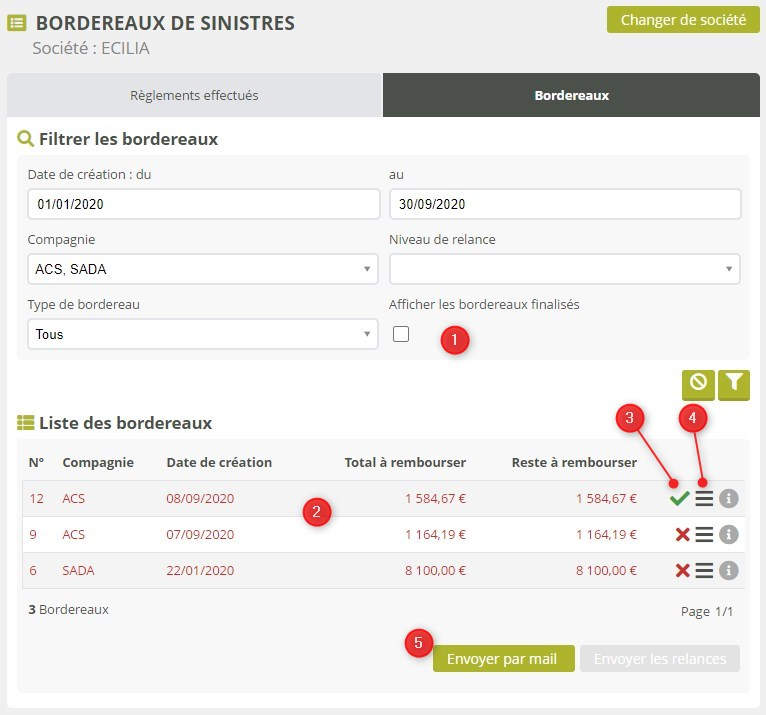Click the start date field 01/01/2020
Image resolution: width=766 pixels, height=715 pixels.
202,204
